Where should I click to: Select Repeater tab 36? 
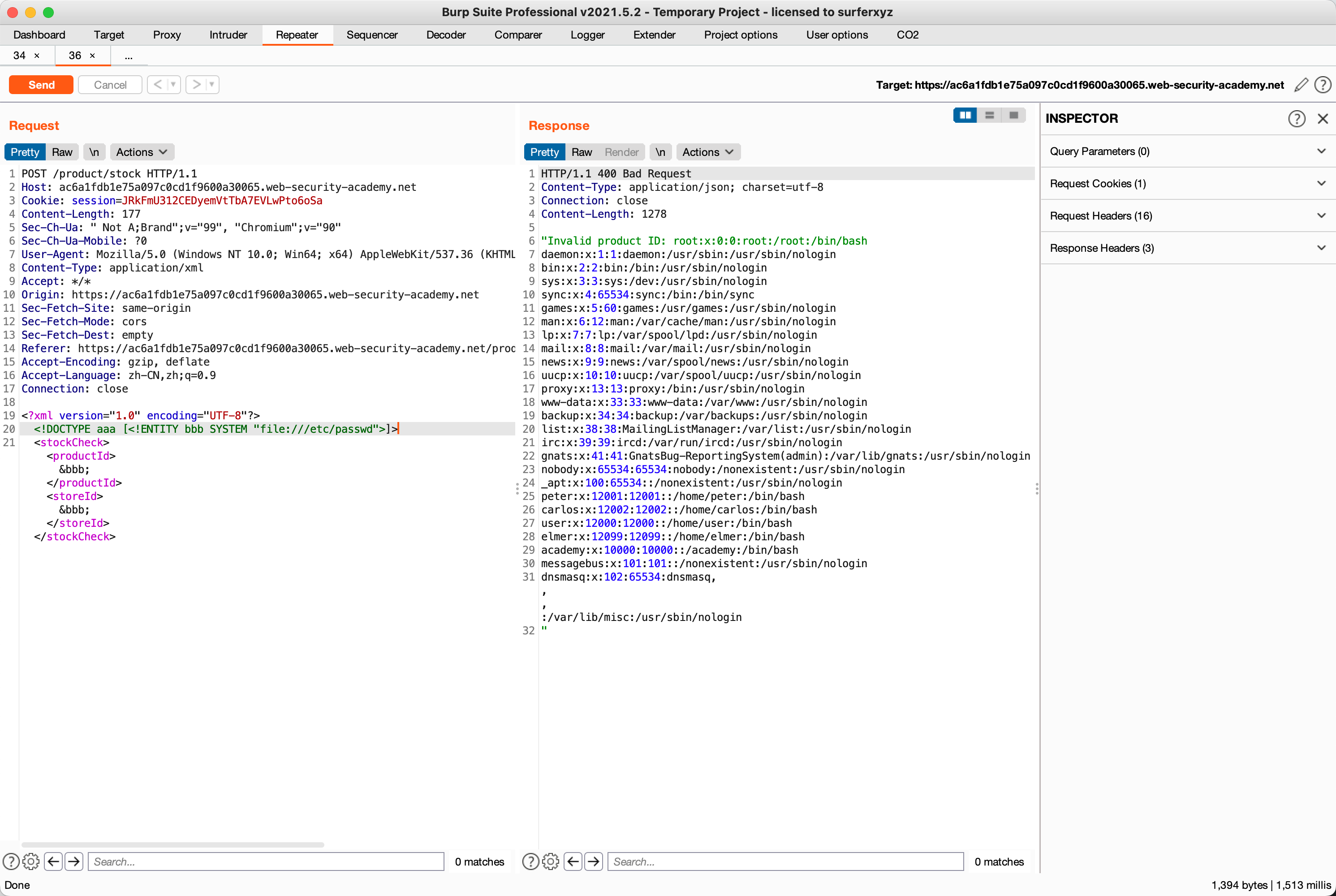(x=75, y=56)
